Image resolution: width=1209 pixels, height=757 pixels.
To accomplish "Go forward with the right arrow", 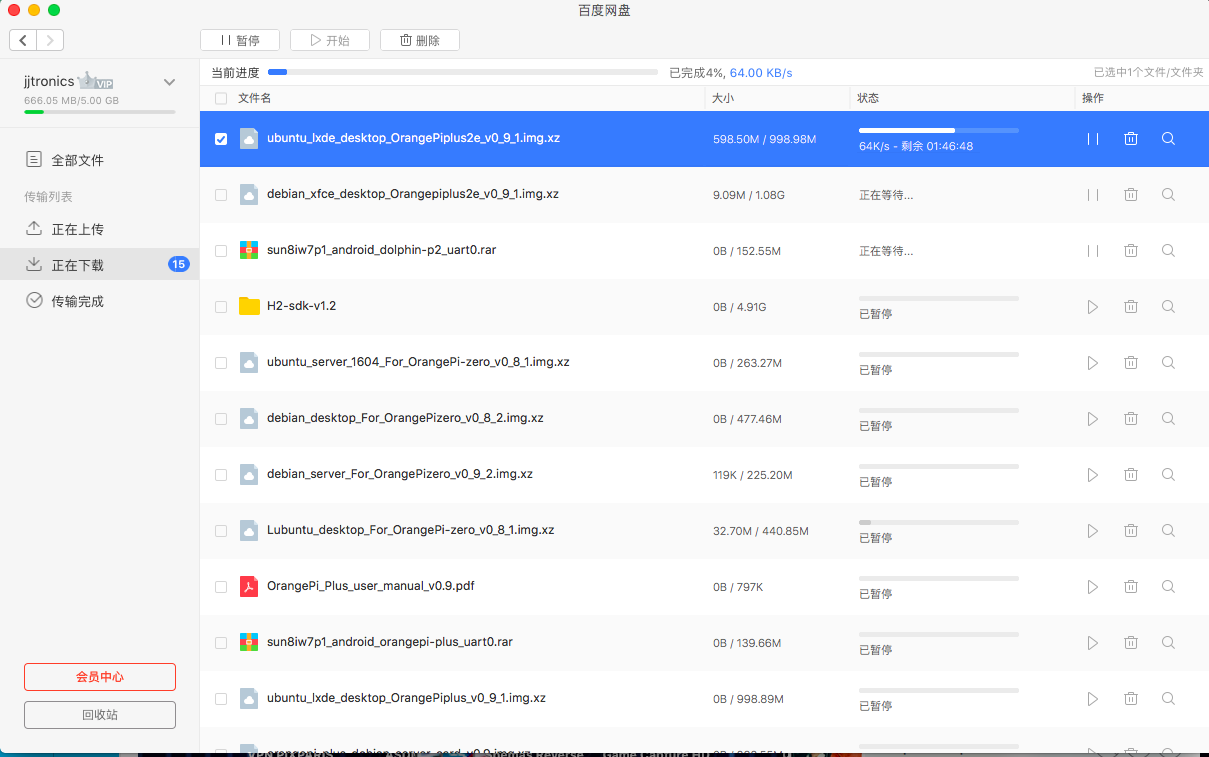I will [x=50, y=40].
